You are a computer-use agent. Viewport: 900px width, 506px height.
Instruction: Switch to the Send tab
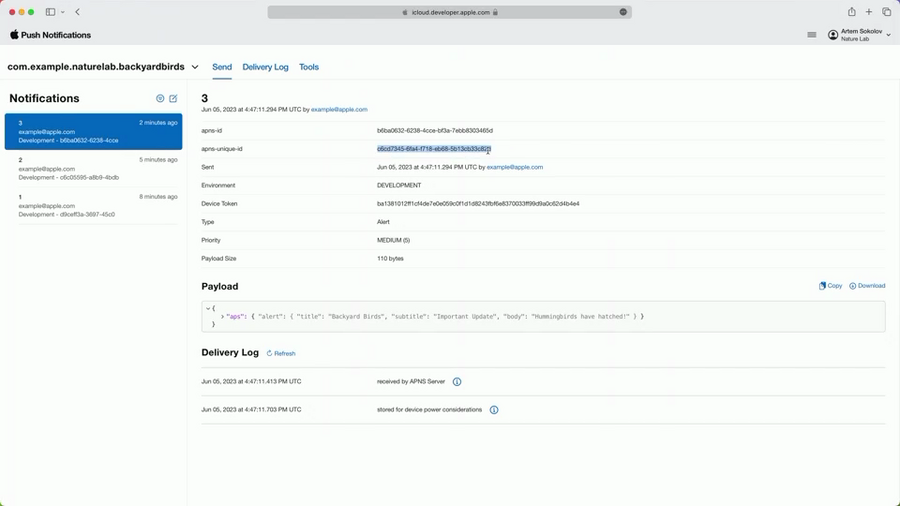(222, 67)
